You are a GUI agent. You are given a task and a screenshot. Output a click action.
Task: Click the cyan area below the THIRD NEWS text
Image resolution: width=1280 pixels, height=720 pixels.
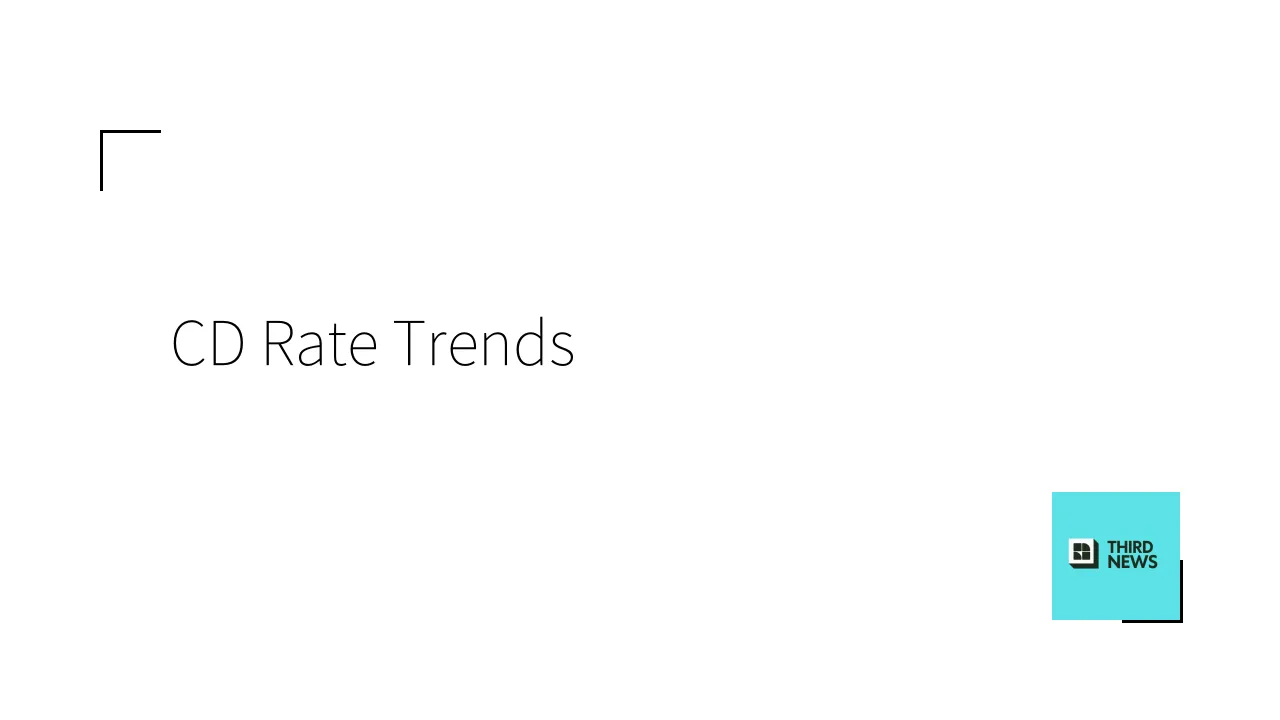[1115, 595]
